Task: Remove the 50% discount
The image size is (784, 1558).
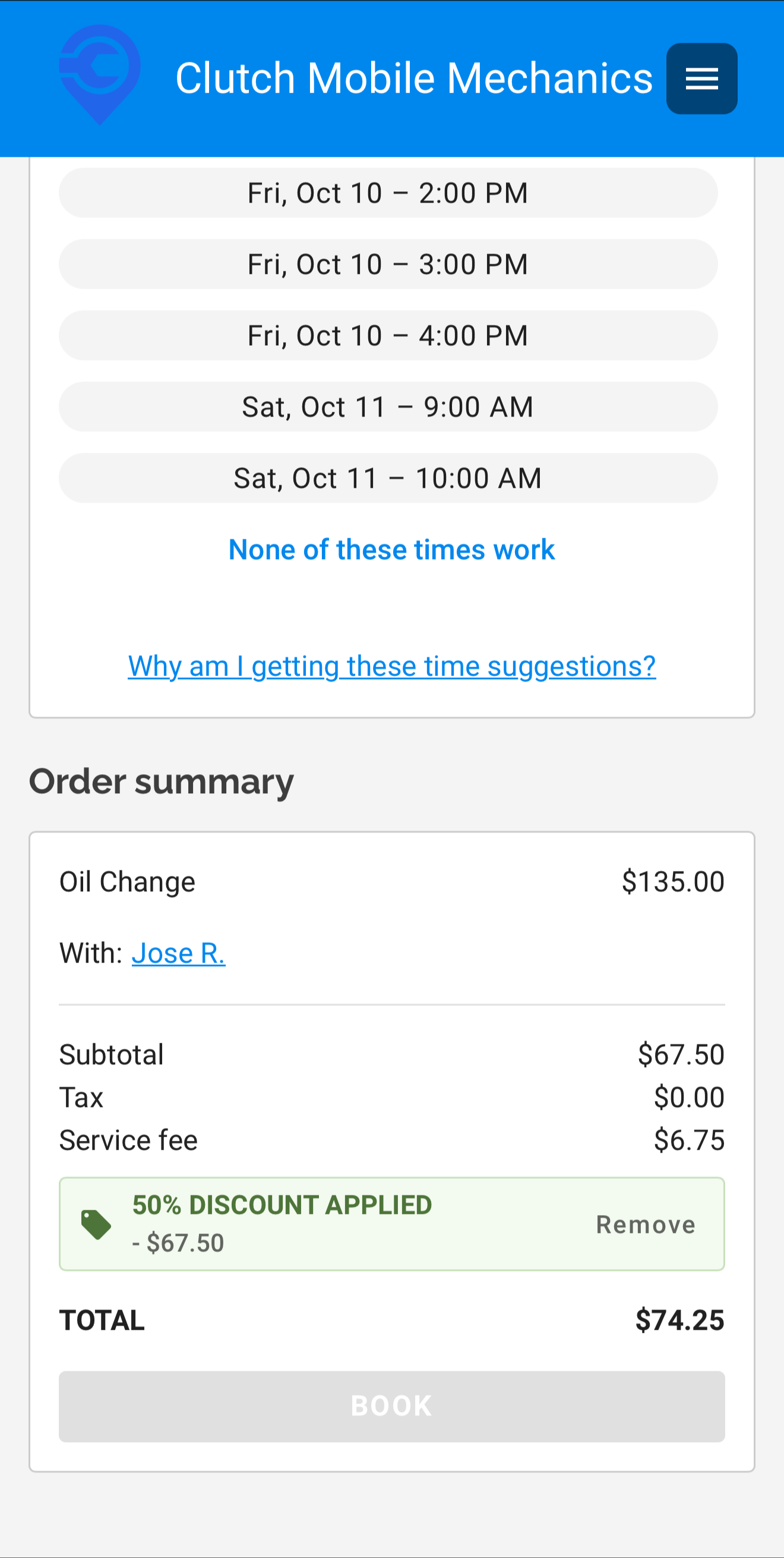Action: 646,1225
